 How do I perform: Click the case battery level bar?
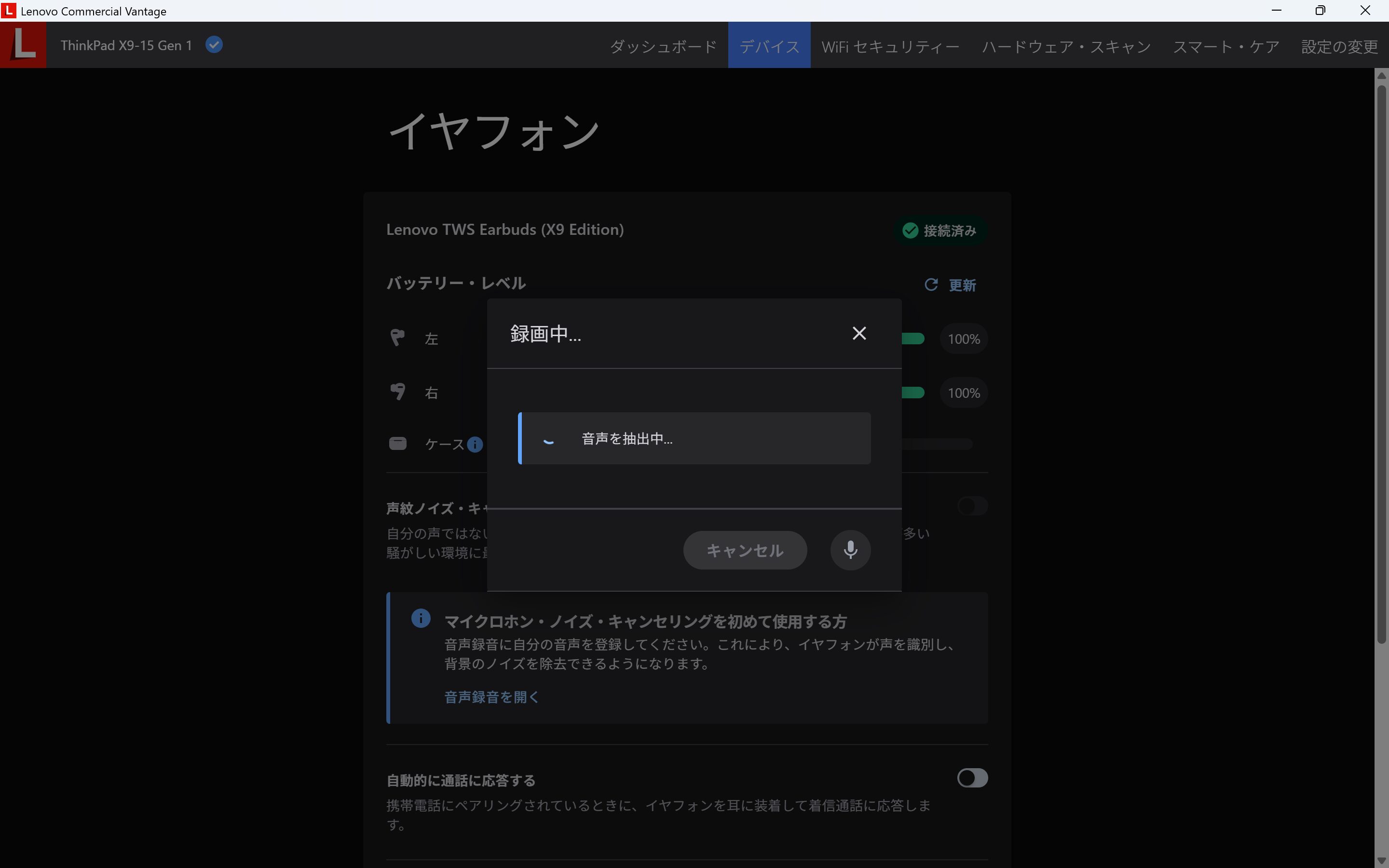coord(937,444)
